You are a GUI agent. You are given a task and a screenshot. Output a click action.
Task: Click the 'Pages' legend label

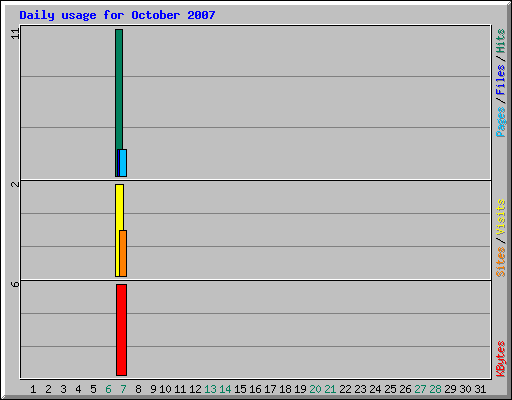pyautogui.click(x=500, y=122)
